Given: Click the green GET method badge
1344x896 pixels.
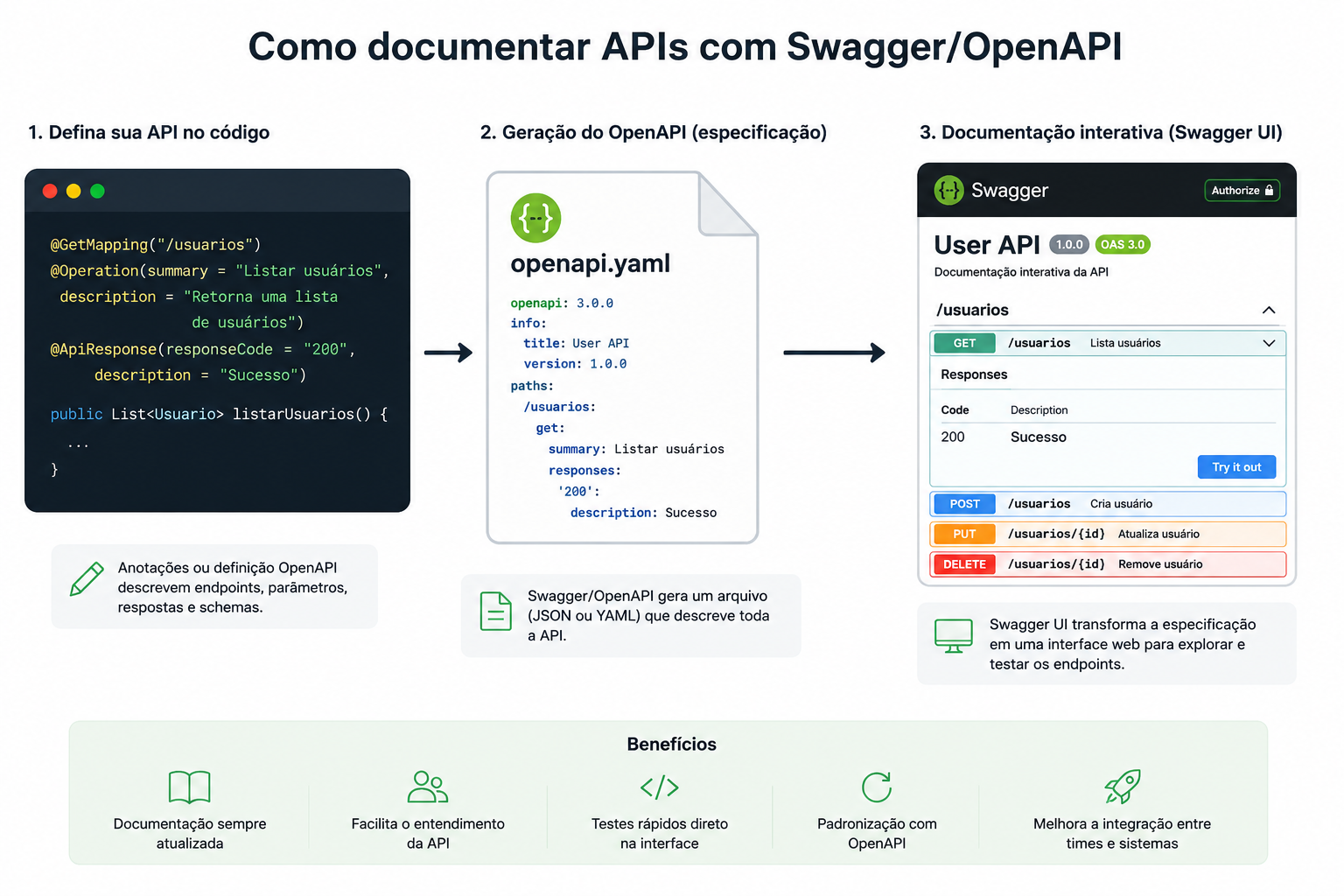Looking at the screenshot, I should tap(964, 343).
